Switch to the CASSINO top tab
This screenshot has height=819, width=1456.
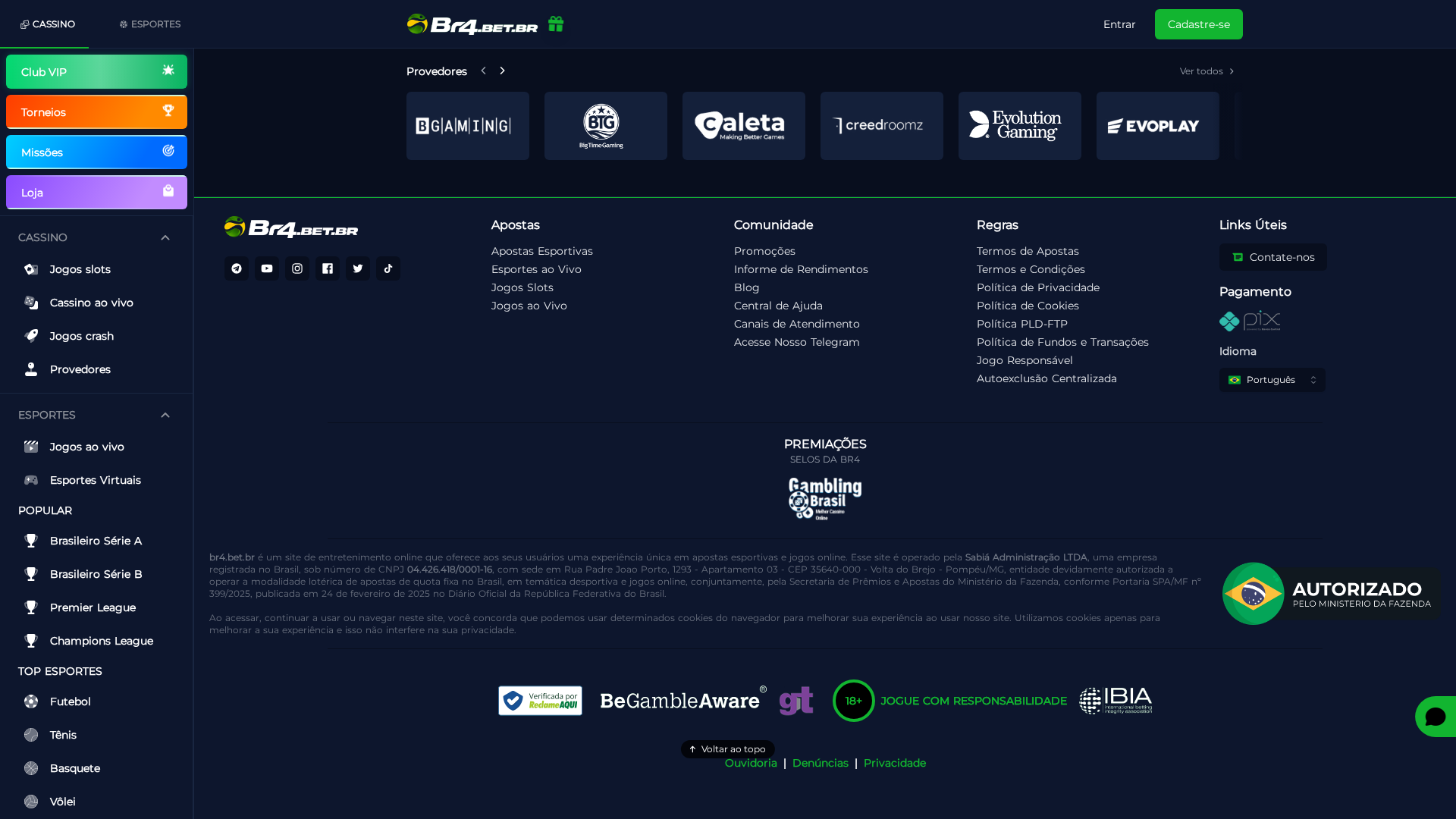click(47, 24)
